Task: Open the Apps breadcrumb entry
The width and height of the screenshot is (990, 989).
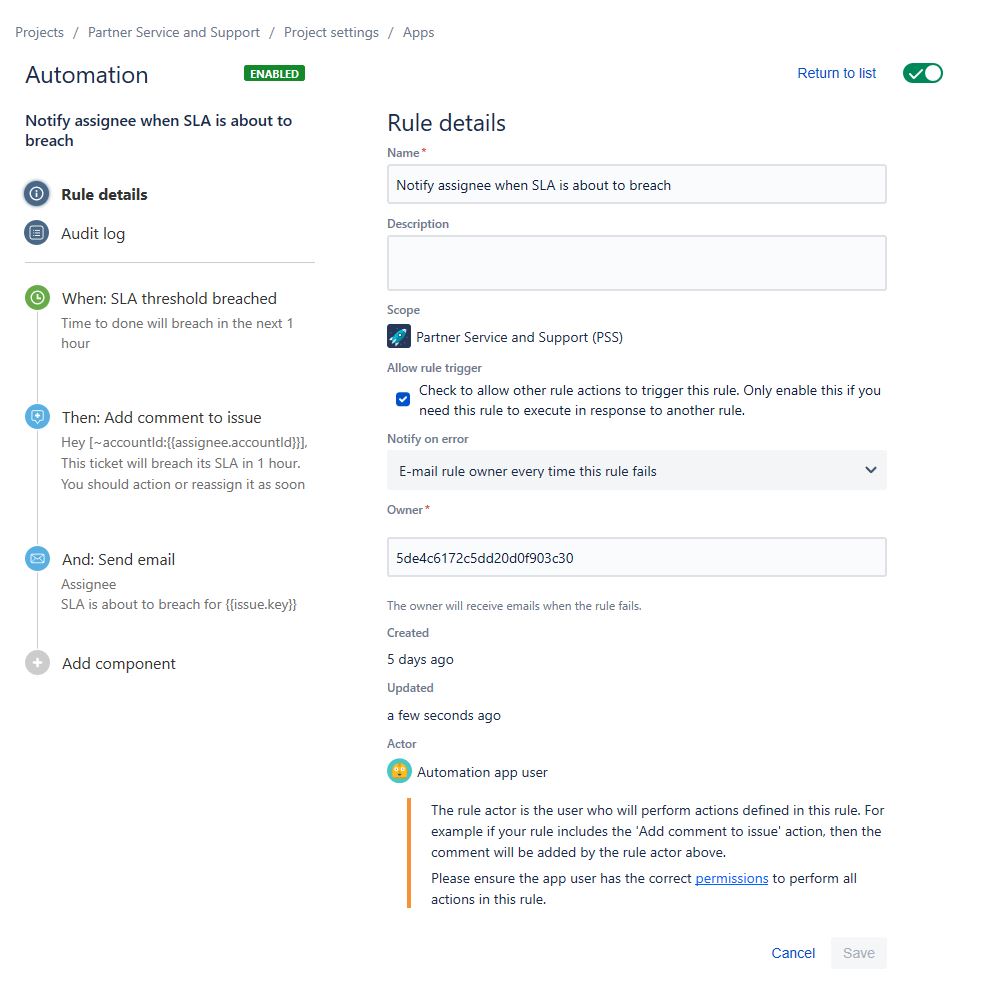Action: pos(418,32)
